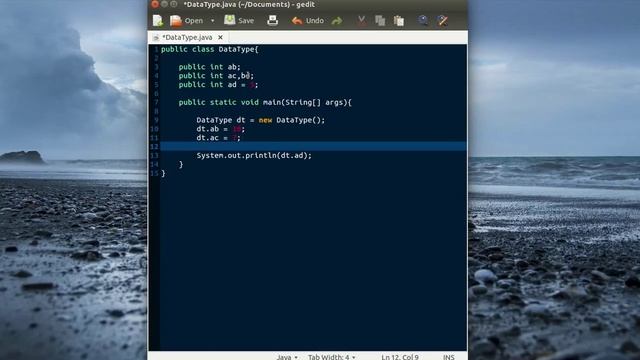Open the Tab Width dropdown
This screenshot has height=360, width=640.
331,357
